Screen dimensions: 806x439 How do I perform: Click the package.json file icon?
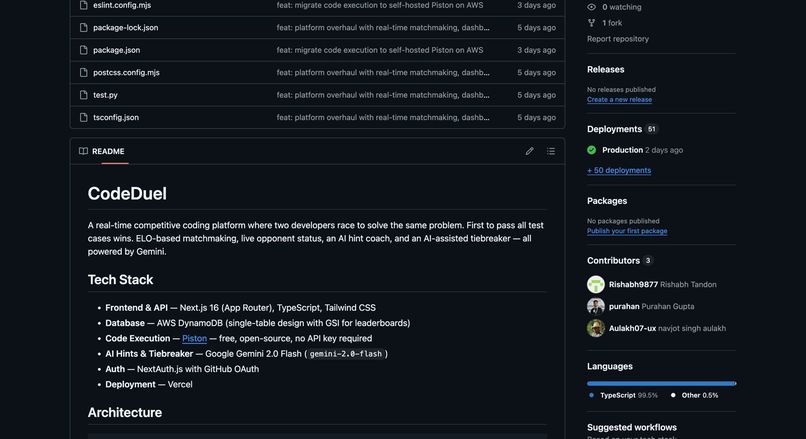point(83,50)
